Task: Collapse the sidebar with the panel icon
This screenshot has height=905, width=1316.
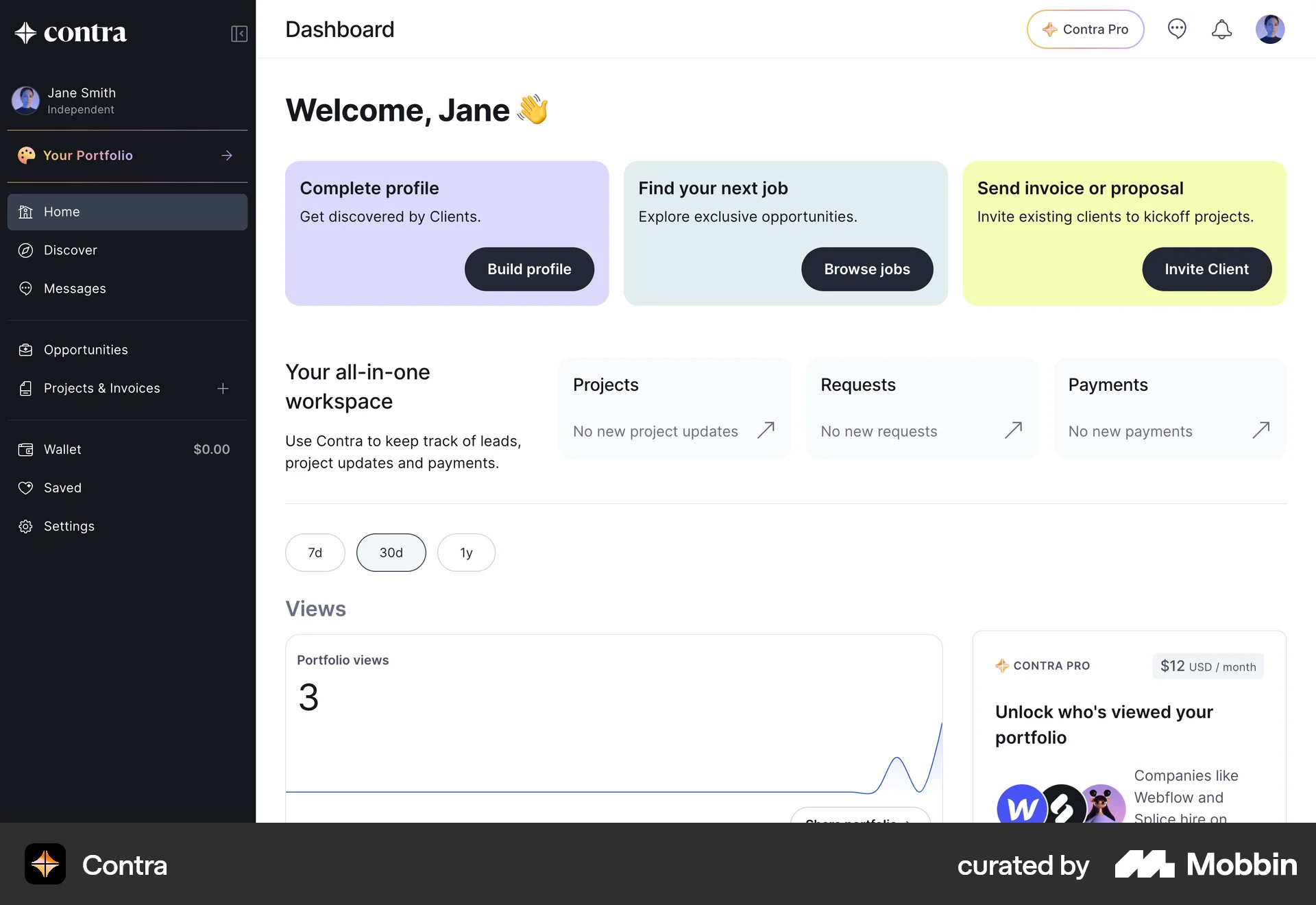Action: (x=239, y=34)
